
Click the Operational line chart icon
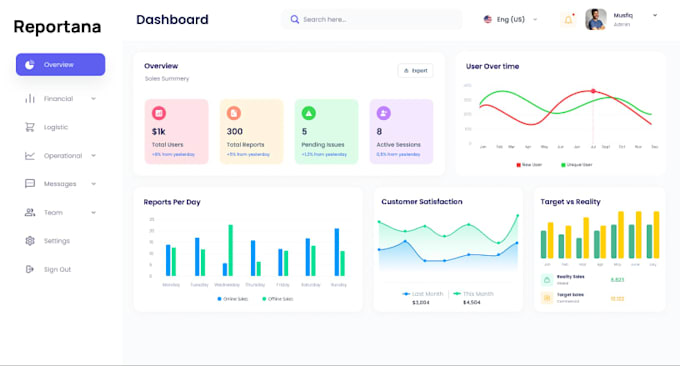point(29,156)
